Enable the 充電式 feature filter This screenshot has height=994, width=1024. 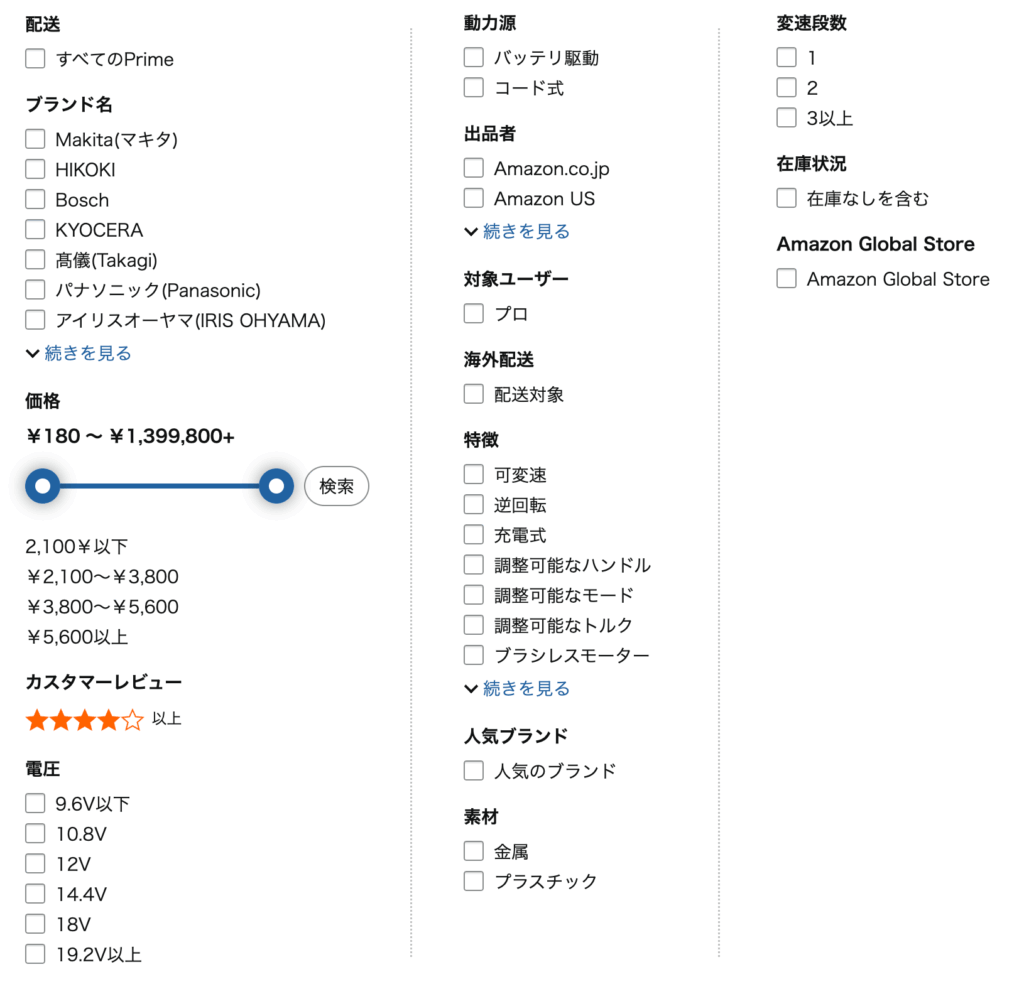pos(473,534)
